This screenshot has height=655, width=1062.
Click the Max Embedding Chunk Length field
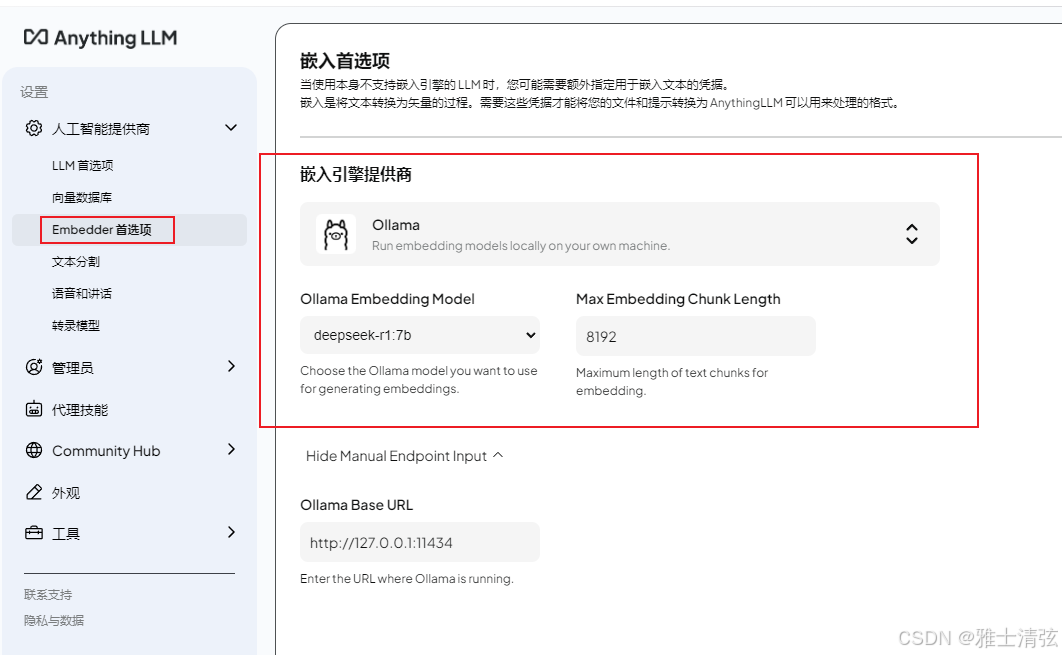696,336
